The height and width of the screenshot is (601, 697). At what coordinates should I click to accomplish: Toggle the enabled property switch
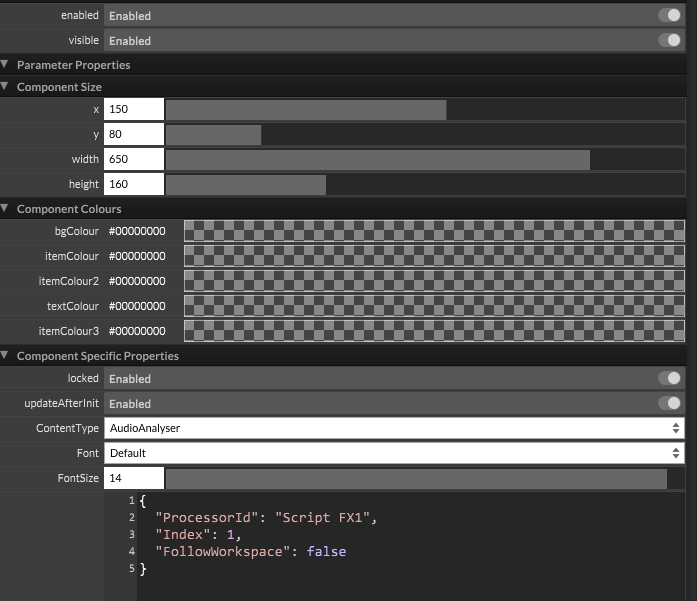tap(669, 16)
